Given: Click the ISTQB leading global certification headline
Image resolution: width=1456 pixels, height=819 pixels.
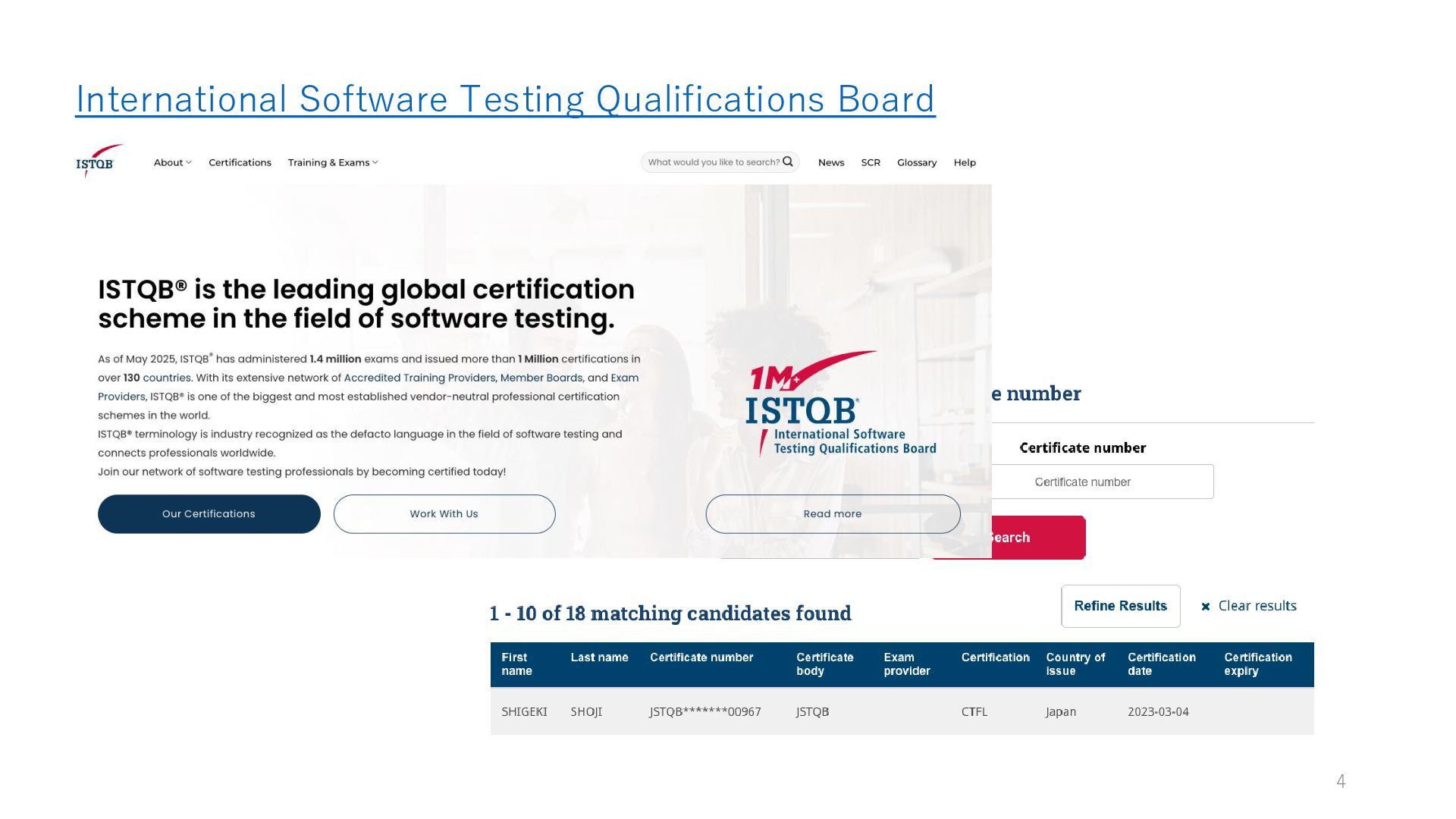Looking at the screenshot, I should tap(366, 303).
